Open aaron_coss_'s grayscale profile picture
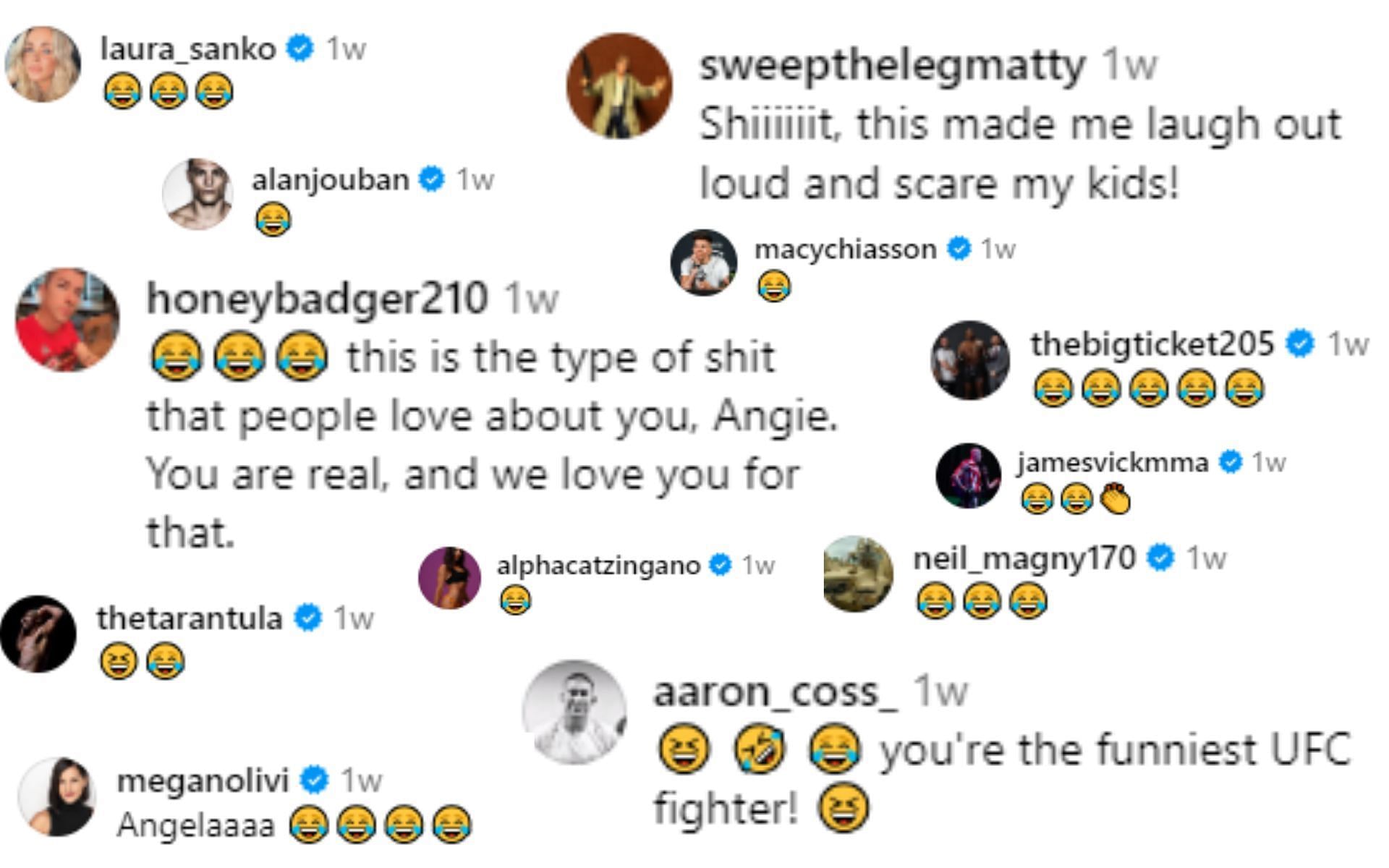The image size is (1389, 868). (575, 712)
